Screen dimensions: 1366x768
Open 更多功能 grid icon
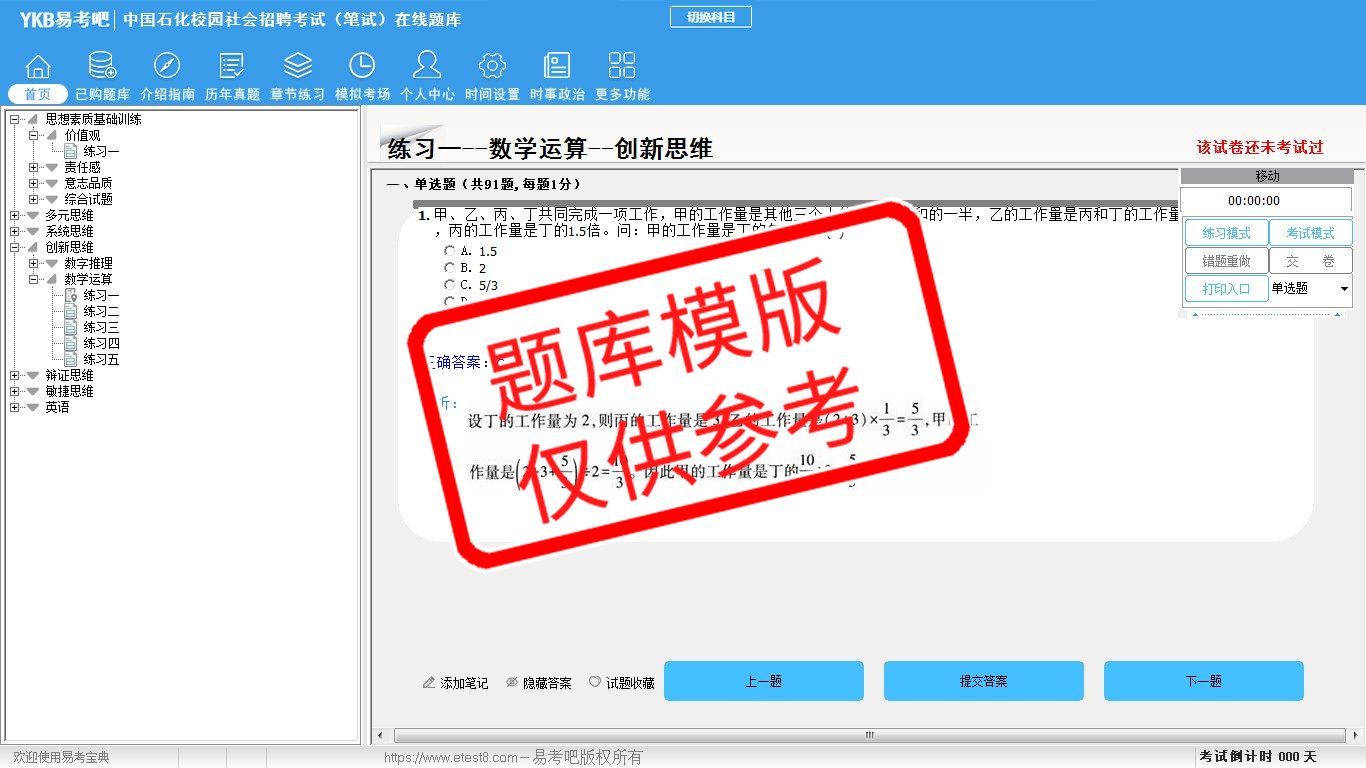pos(622,67)
